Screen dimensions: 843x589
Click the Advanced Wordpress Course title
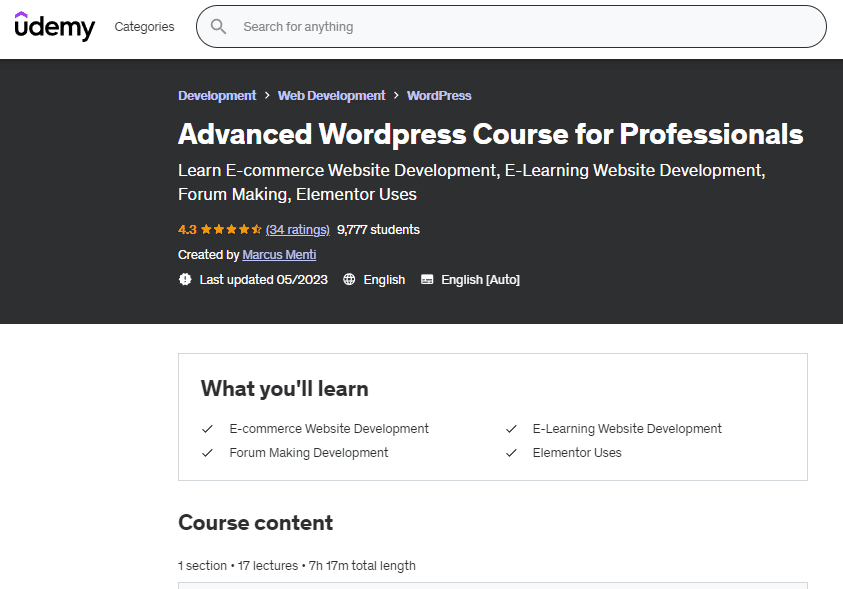[490, 134]
